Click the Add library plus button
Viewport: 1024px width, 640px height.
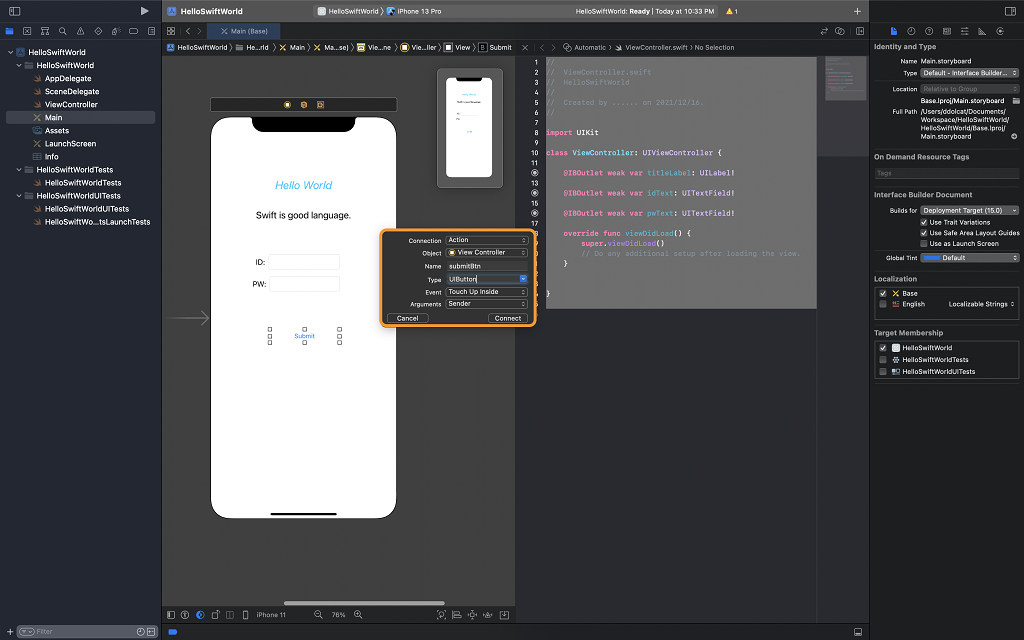857,11
